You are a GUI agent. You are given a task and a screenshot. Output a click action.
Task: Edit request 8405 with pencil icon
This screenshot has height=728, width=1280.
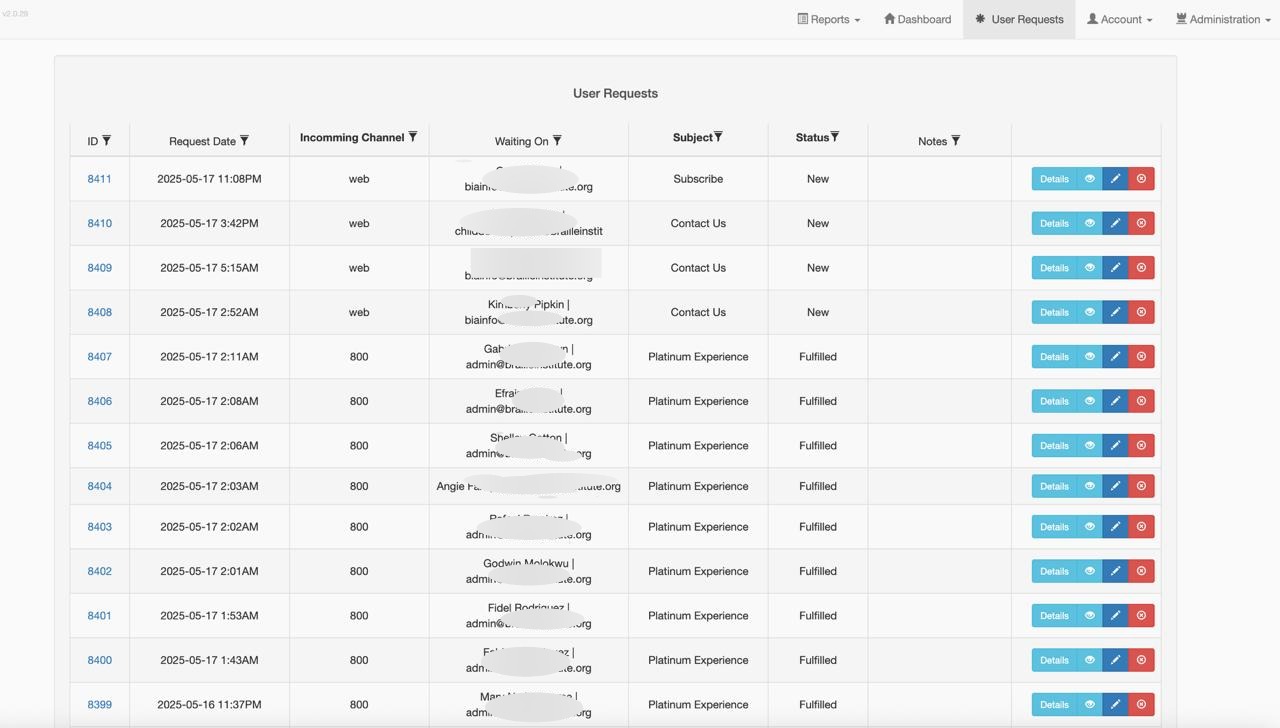coord(1115,446)
